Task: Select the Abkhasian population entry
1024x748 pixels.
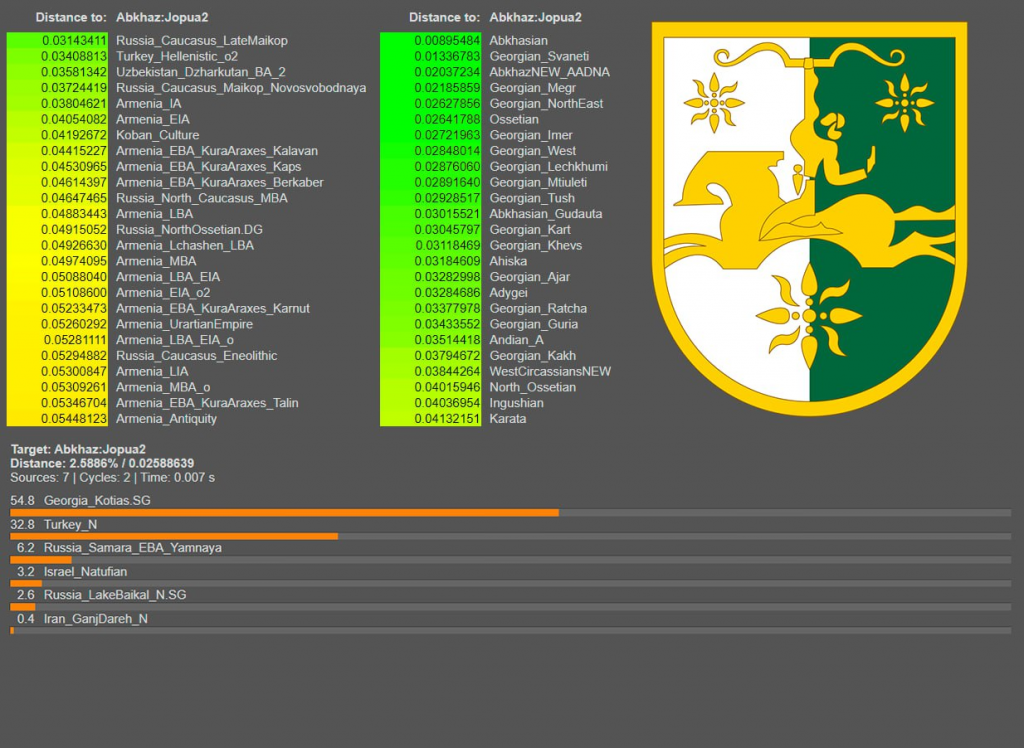Action: pos(518,40)
